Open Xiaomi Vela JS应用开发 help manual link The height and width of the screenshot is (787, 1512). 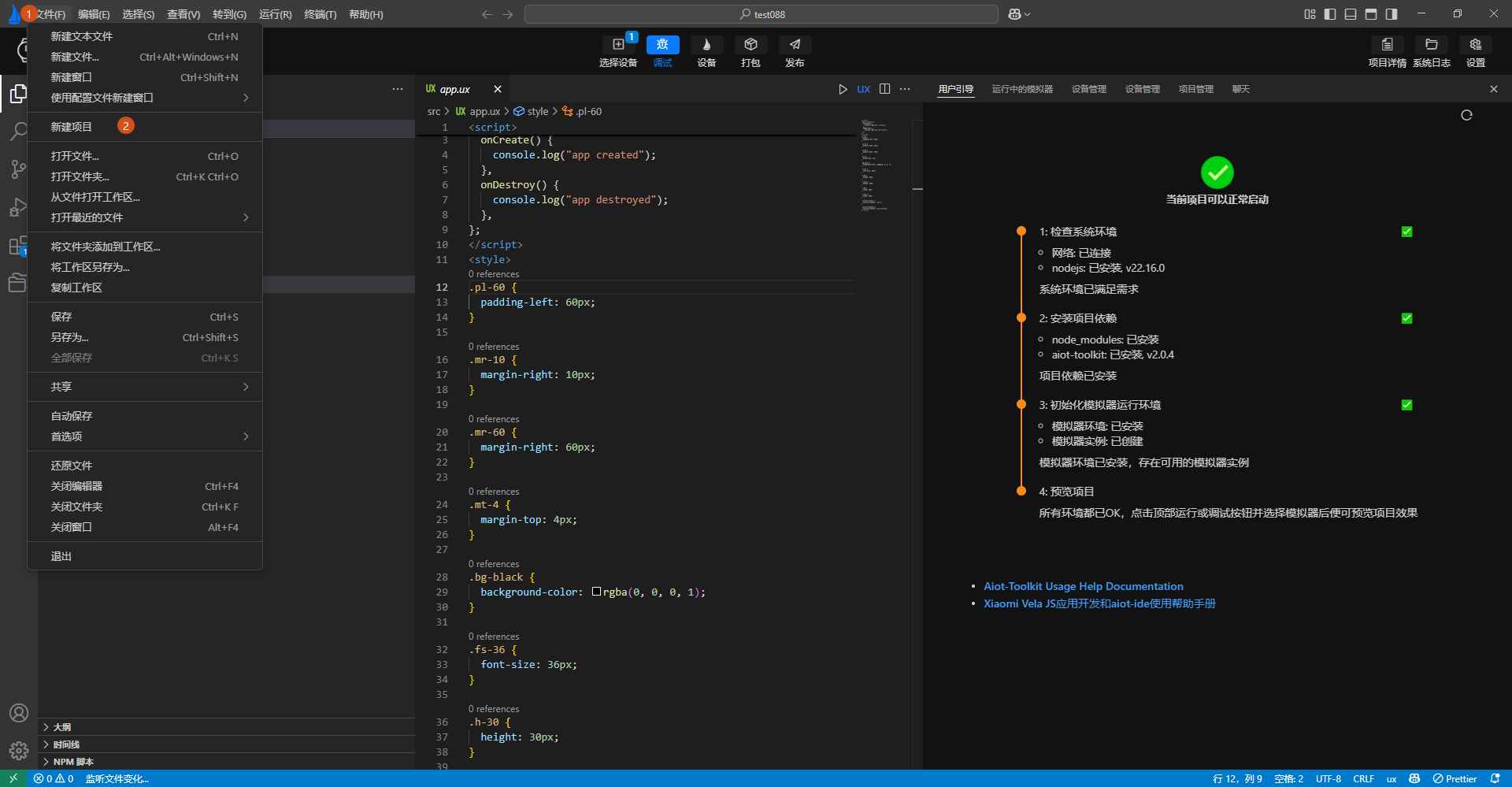click(1099, 603)
